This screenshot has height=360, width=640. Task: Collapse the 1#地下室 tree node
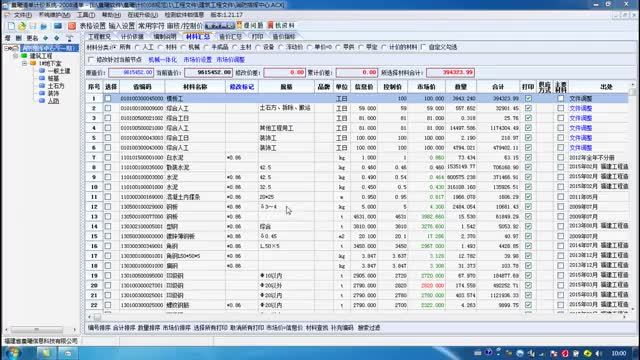click(x=24, y=64)
